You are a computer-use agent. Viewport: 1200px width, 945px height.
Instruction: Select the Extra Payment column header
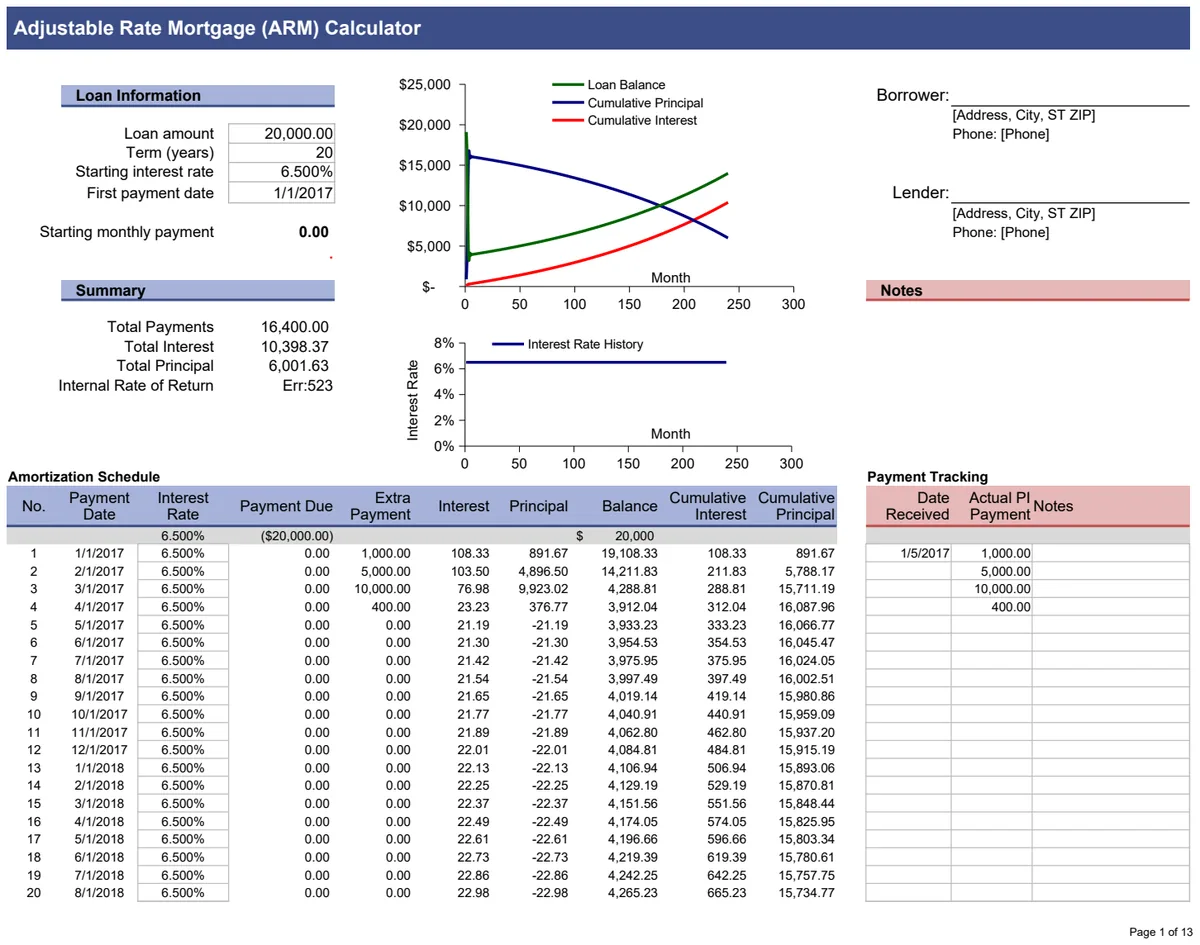click(x=380, y=506)
